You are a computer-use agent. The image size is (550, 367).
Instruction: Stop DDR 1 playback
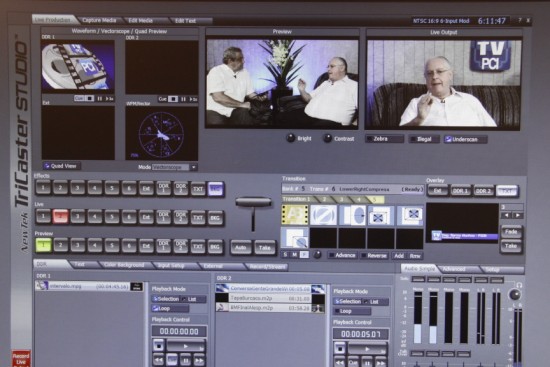coord(159,346)
